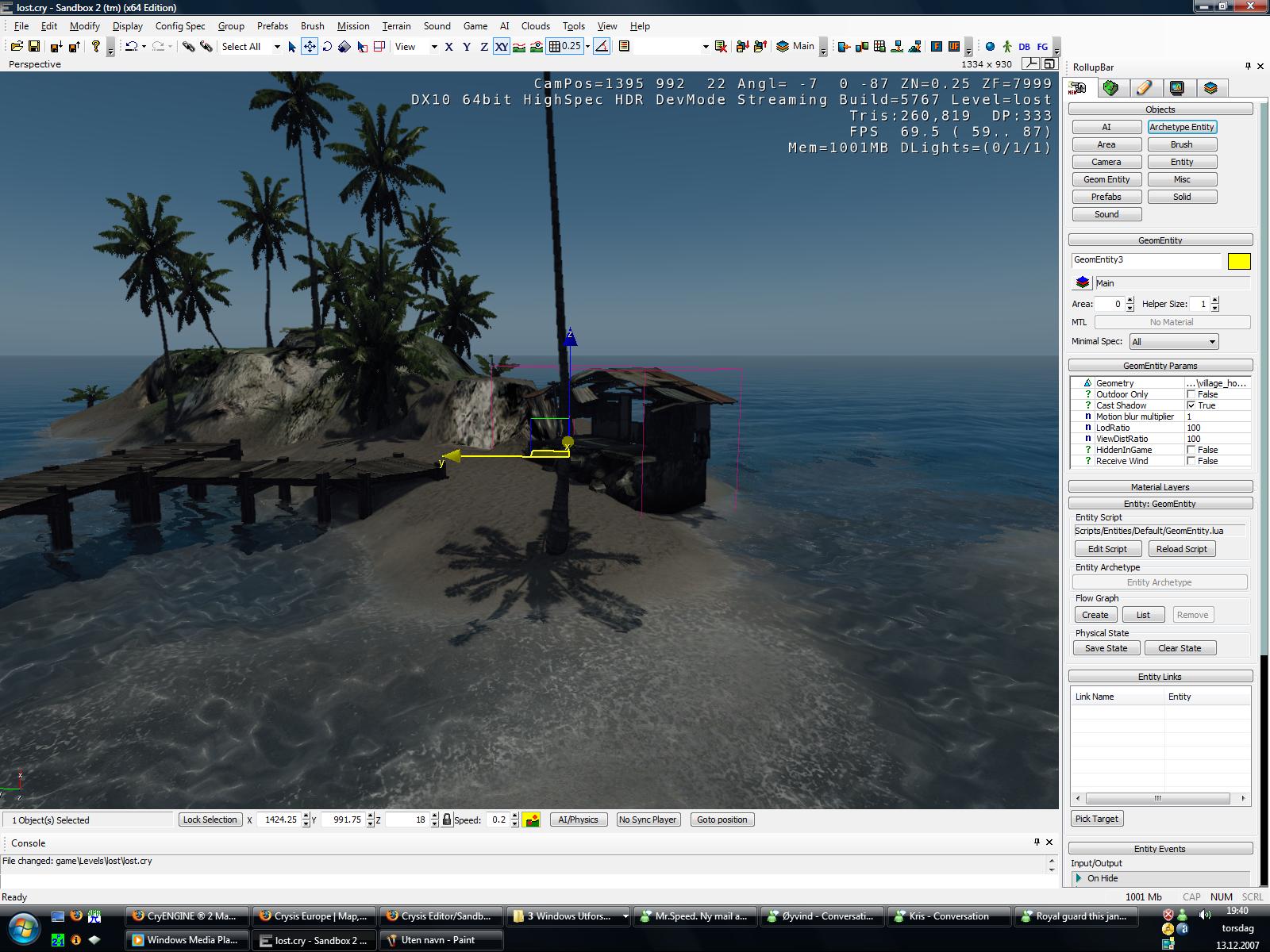The height and width of the screenshot is (952, 1270).
Task: Click the Geom Entity object button
Action: (1106, 179)
